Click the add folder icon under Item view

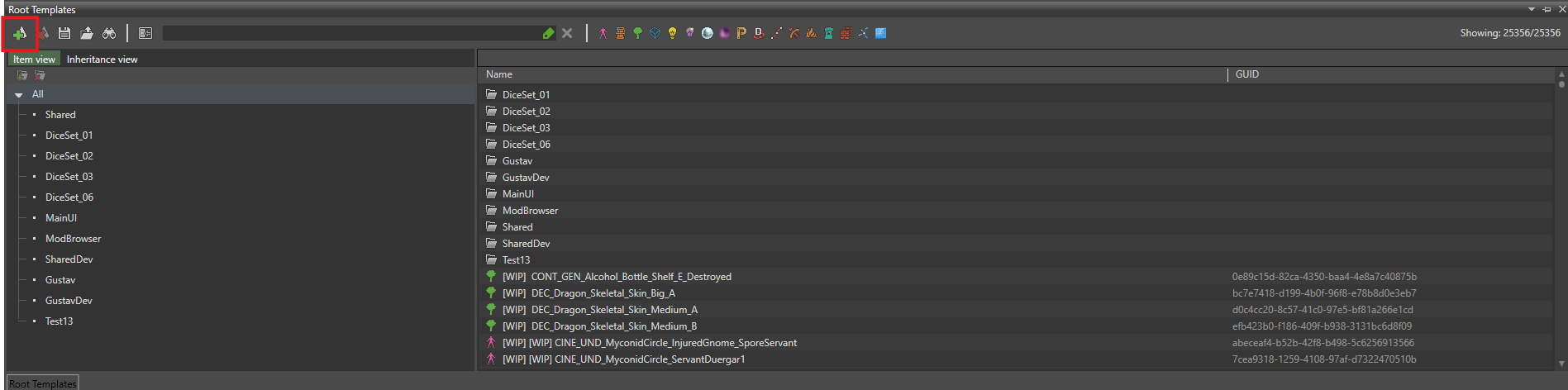tap(22, 75)
